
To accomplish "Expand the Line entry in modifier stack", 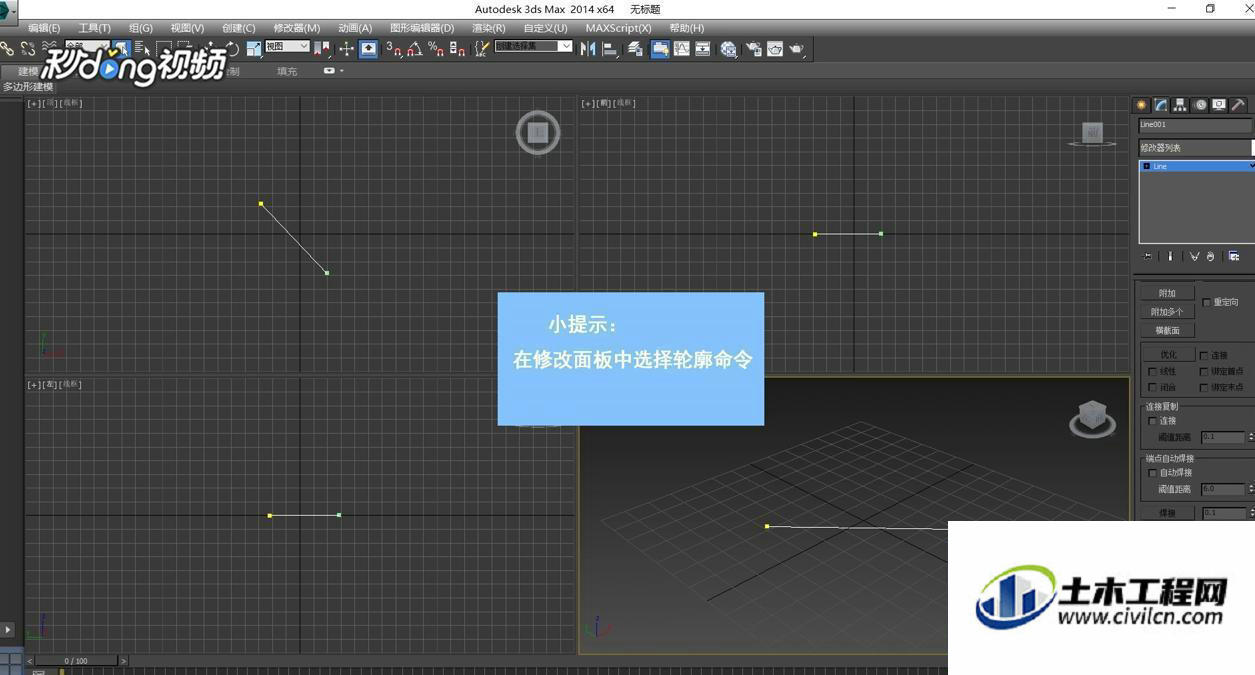I will pyautogui.click(x=1146, y=166).
